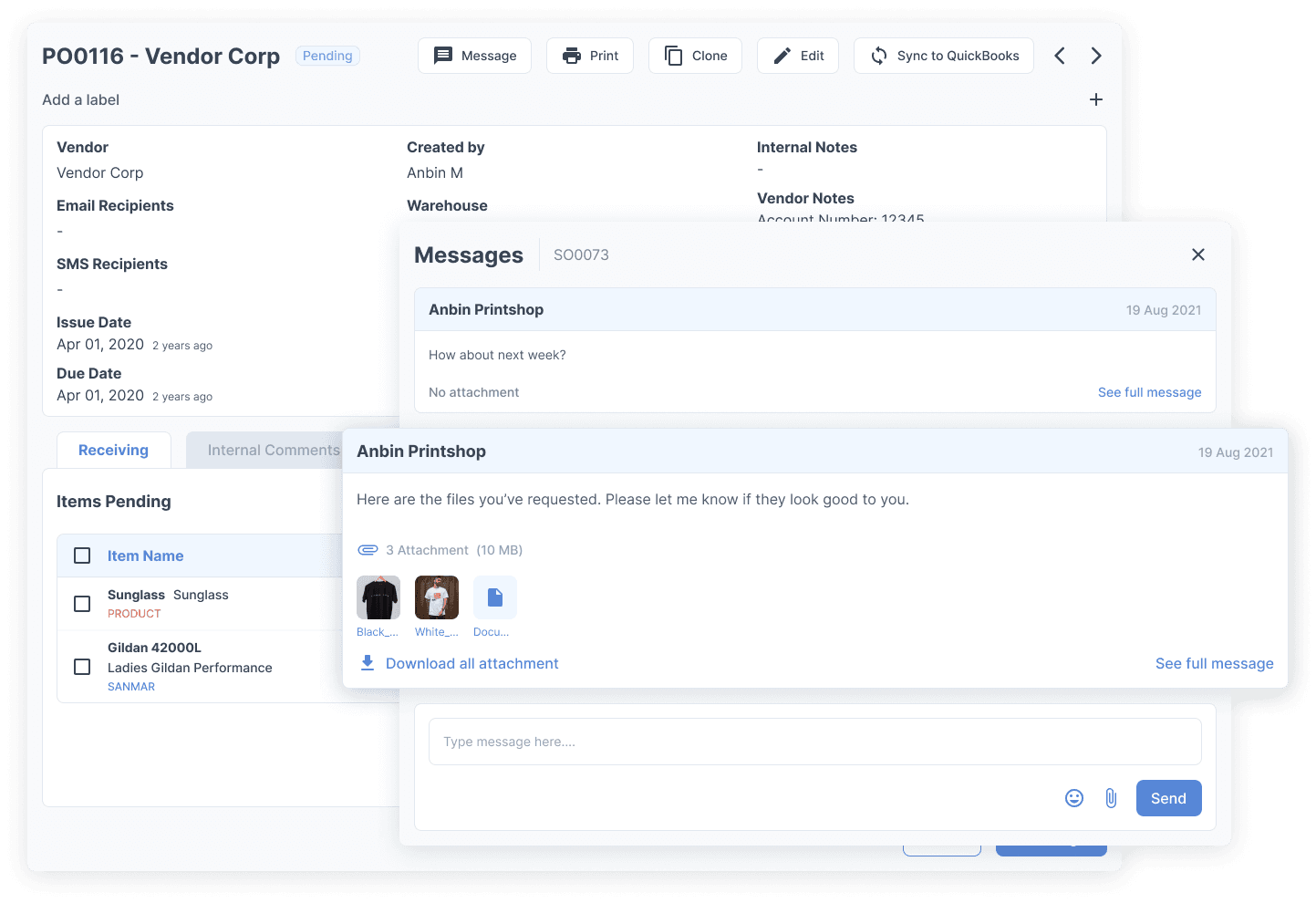Print the purchase order

click(590, 56)
